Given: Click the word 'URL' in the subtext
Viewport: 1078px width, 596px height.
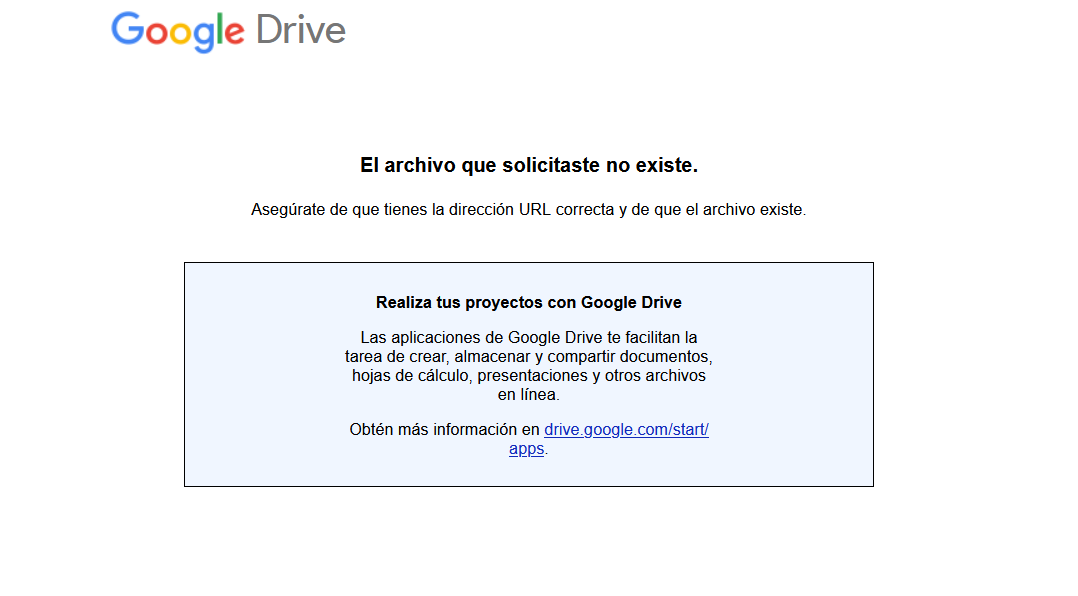Looking at the screenshot, I should pyautogui.click(x=536, y=210).
